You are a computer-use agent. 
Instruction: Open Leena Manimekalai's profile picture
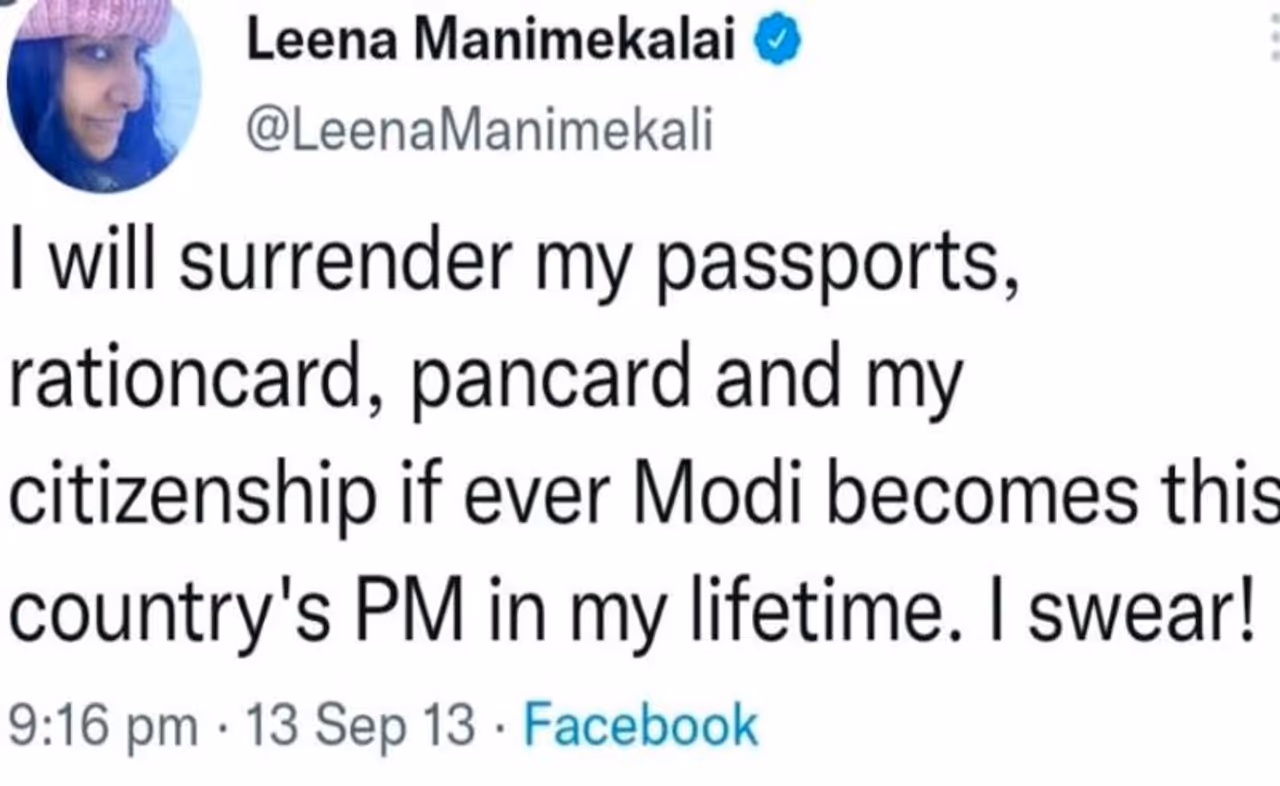tap(103, 96)
